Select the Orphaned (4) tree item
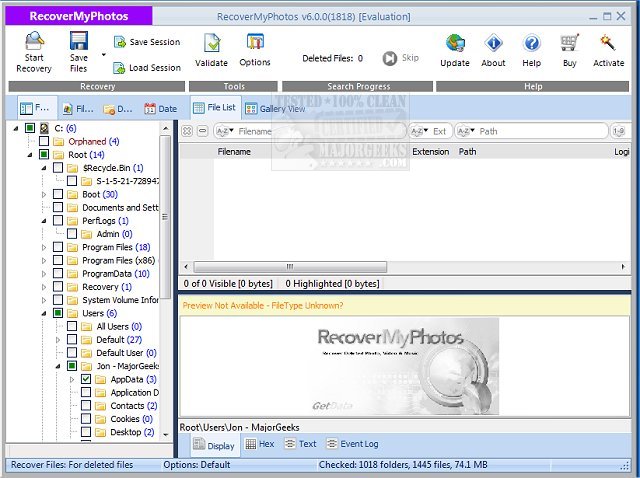 (93, 141)
